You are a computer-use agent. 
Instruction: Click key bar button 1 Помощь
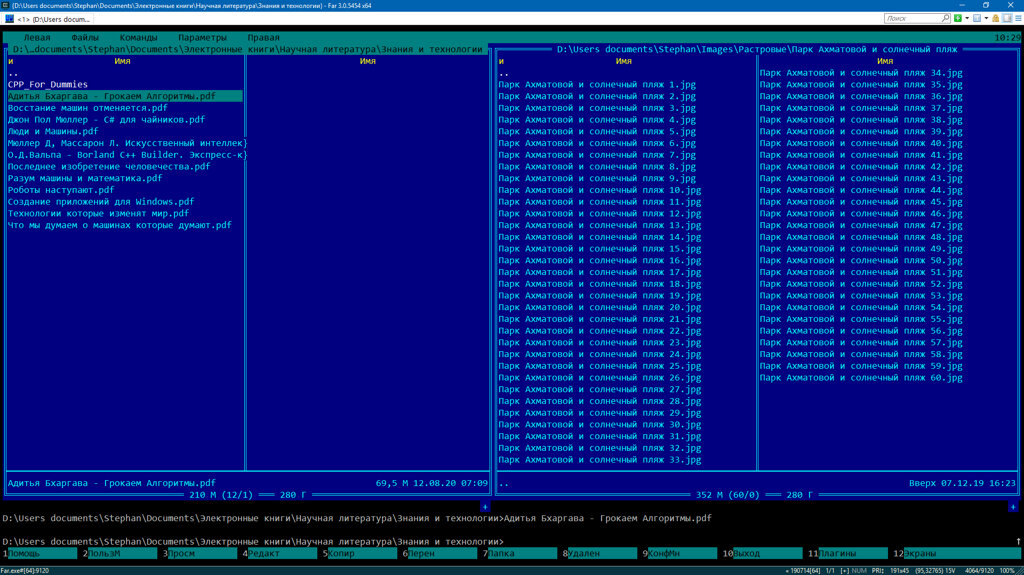[x=42, y=553]
